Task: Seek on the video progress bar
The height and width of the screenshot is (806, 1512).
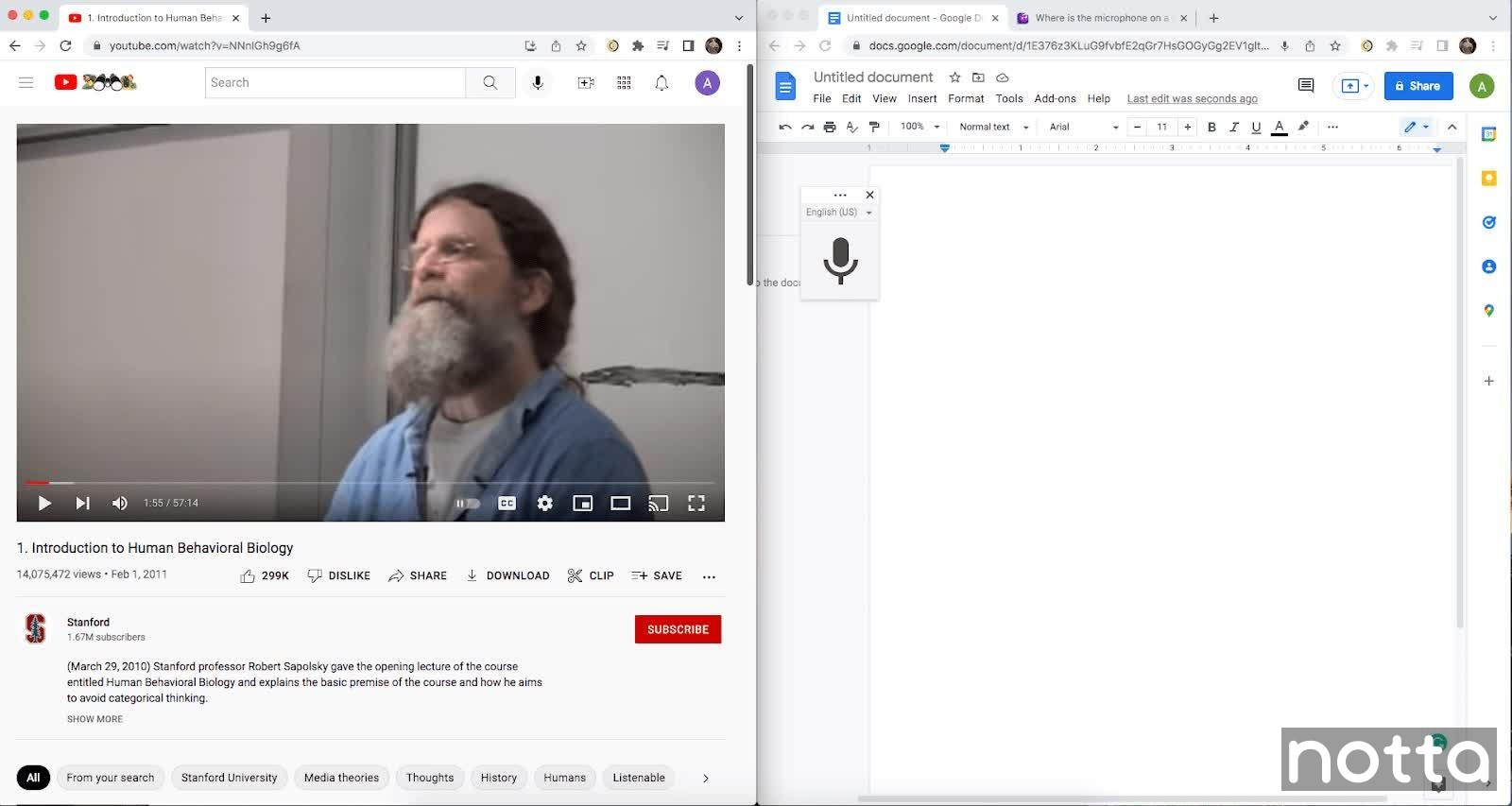Action: click(x=370, y=483)
